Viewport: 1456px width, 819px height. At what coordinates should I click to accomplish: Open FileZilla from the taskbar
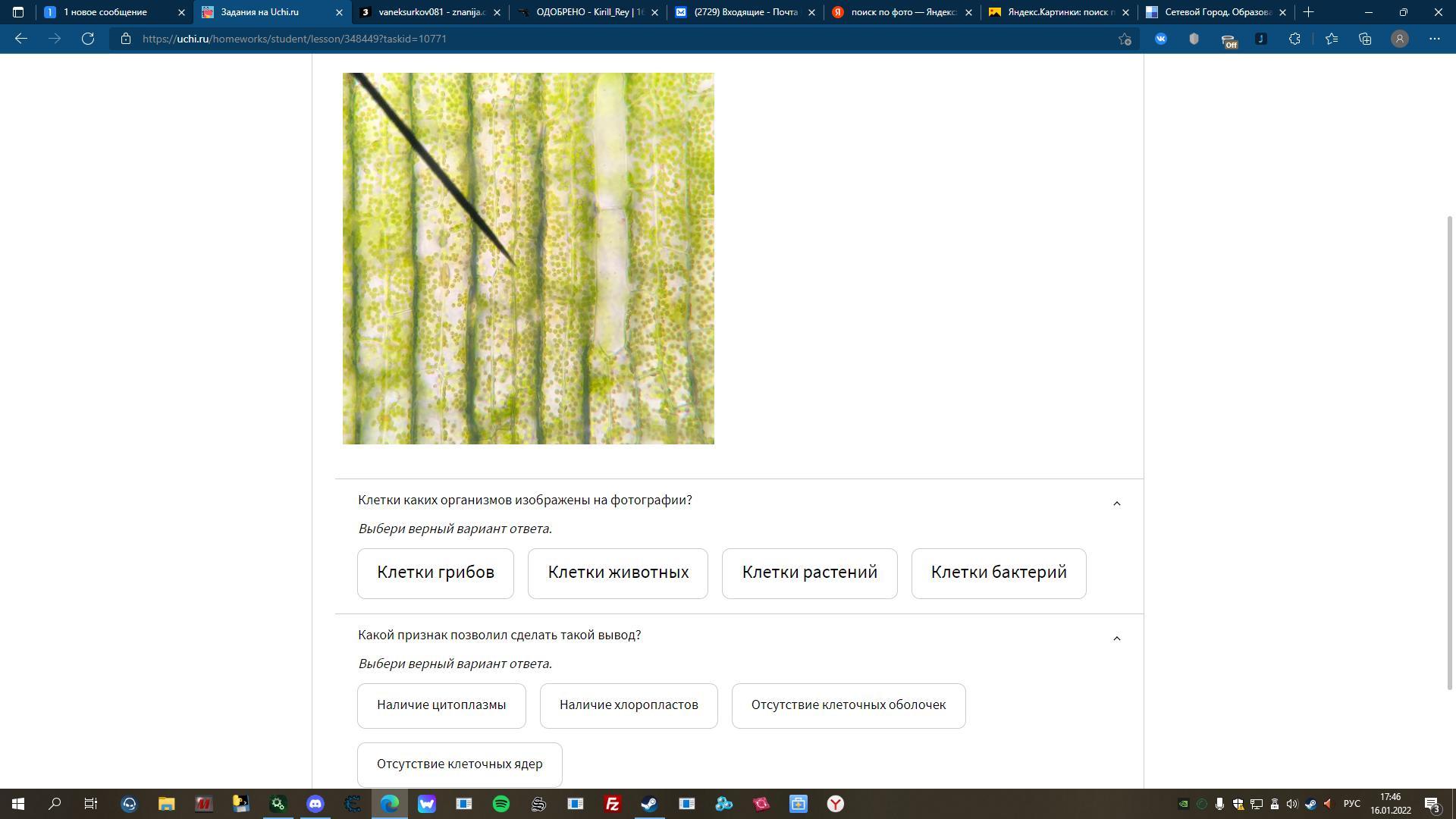613,804
